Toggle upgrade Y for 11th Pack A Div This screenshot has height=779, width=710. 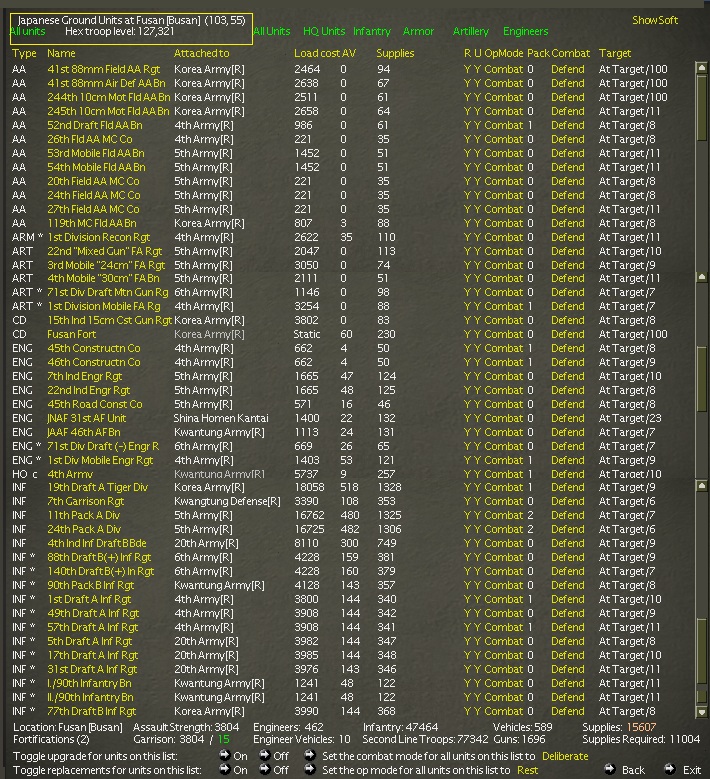click(477, 515)
